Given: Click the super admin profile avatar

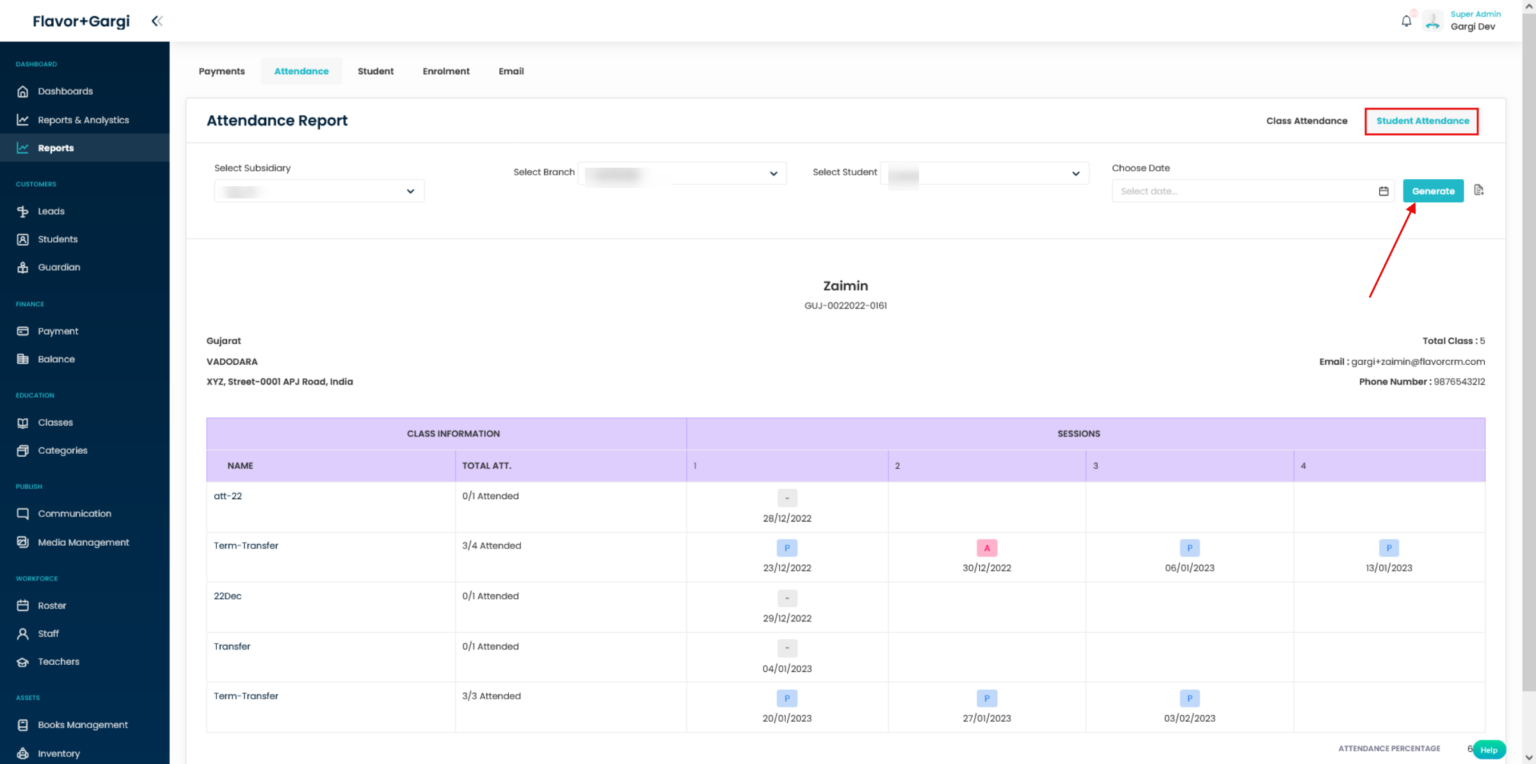Looking at the screenshot, I should [1433, 21].
